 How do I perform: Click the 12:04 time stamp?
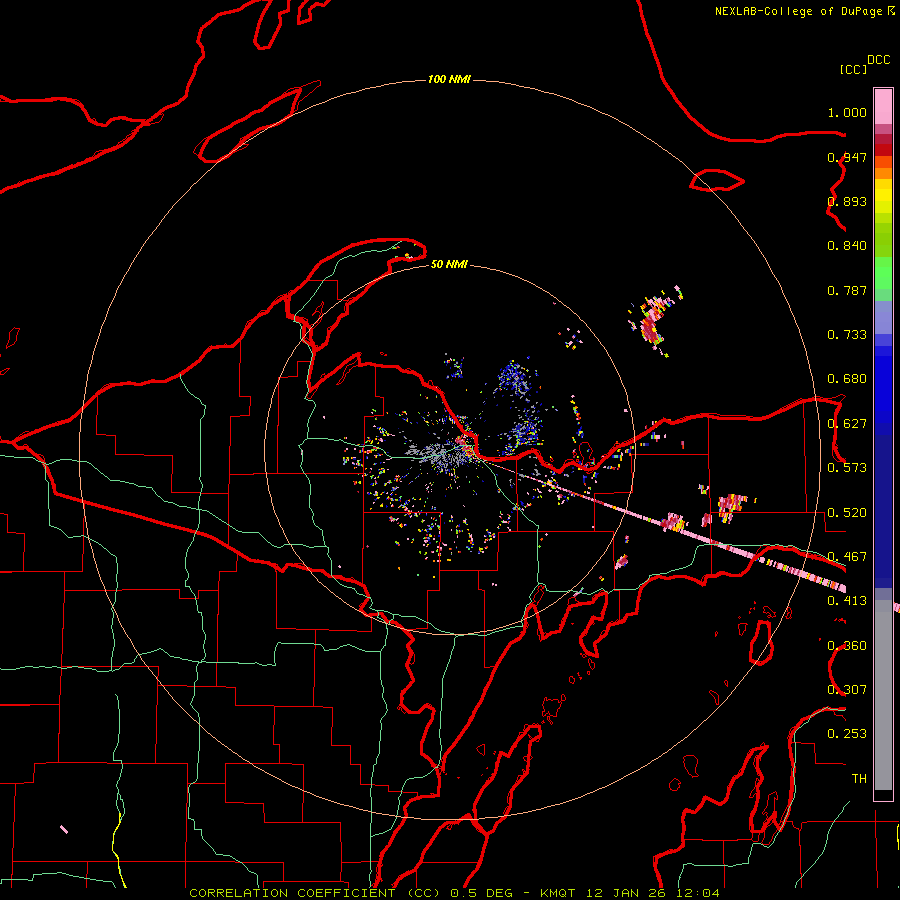pos(697,893)
